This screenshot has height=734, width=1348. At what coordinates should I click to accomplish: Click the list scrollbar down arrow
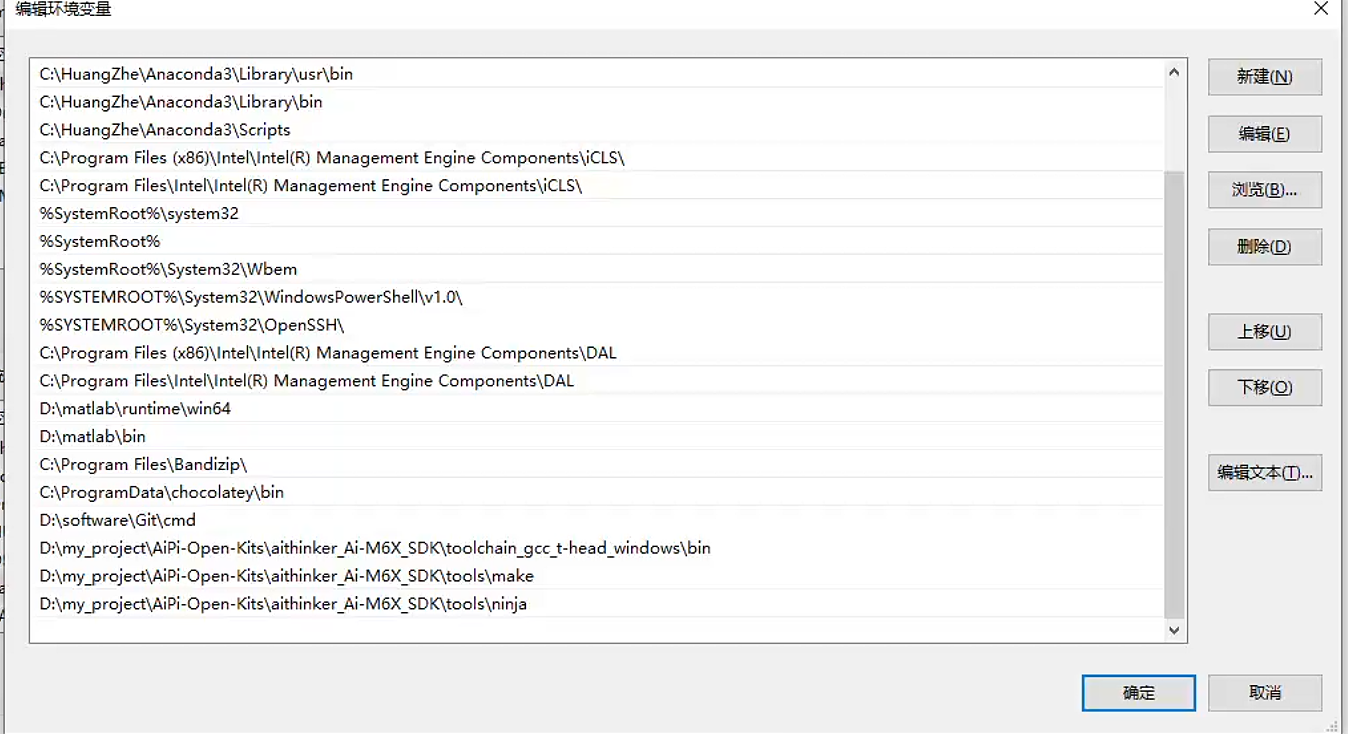pos(1174,630)
